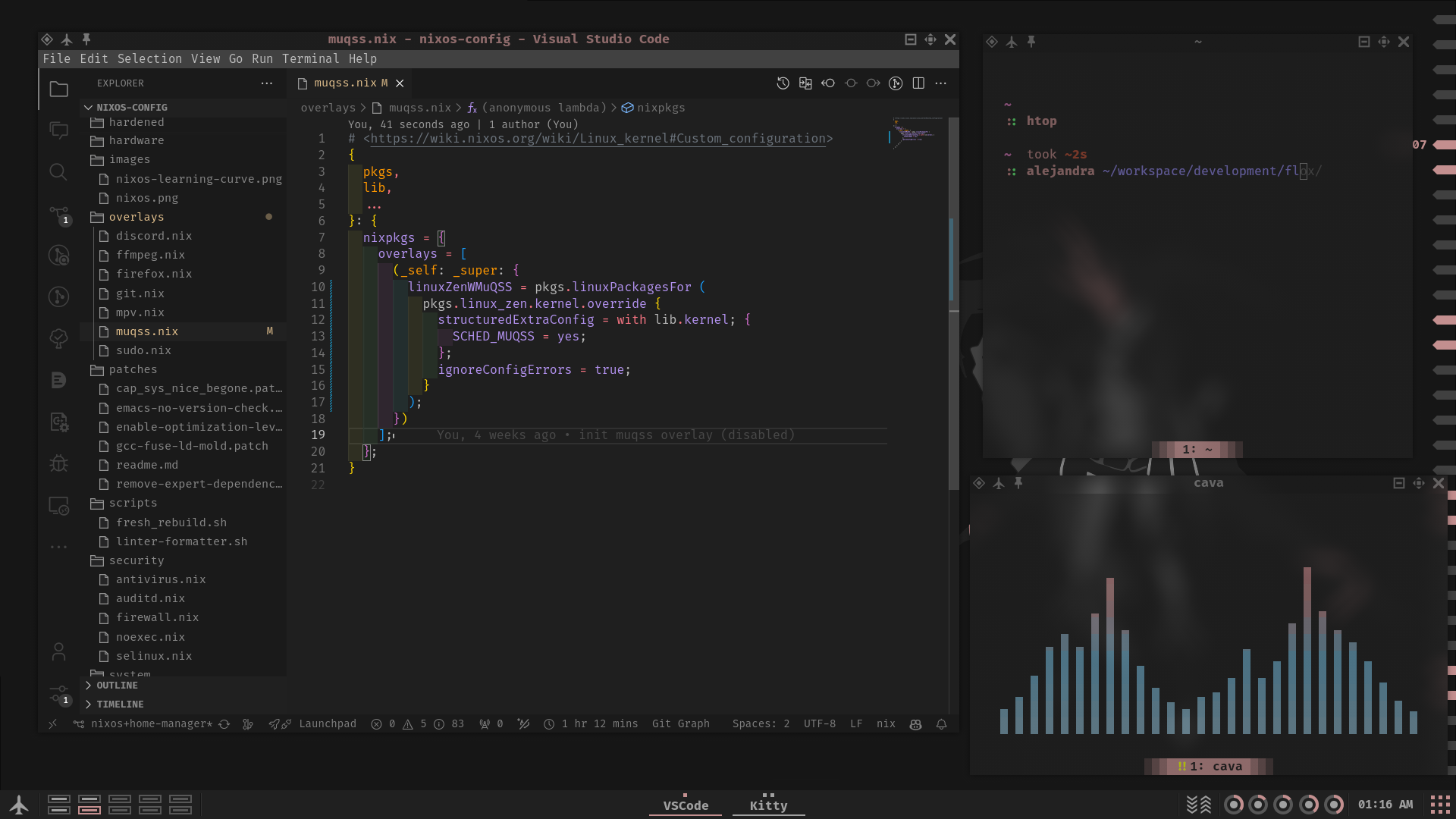Open the Selection menu
Image resolution: width=1456 pixels, height=819 pixels.
pos(149,58)
